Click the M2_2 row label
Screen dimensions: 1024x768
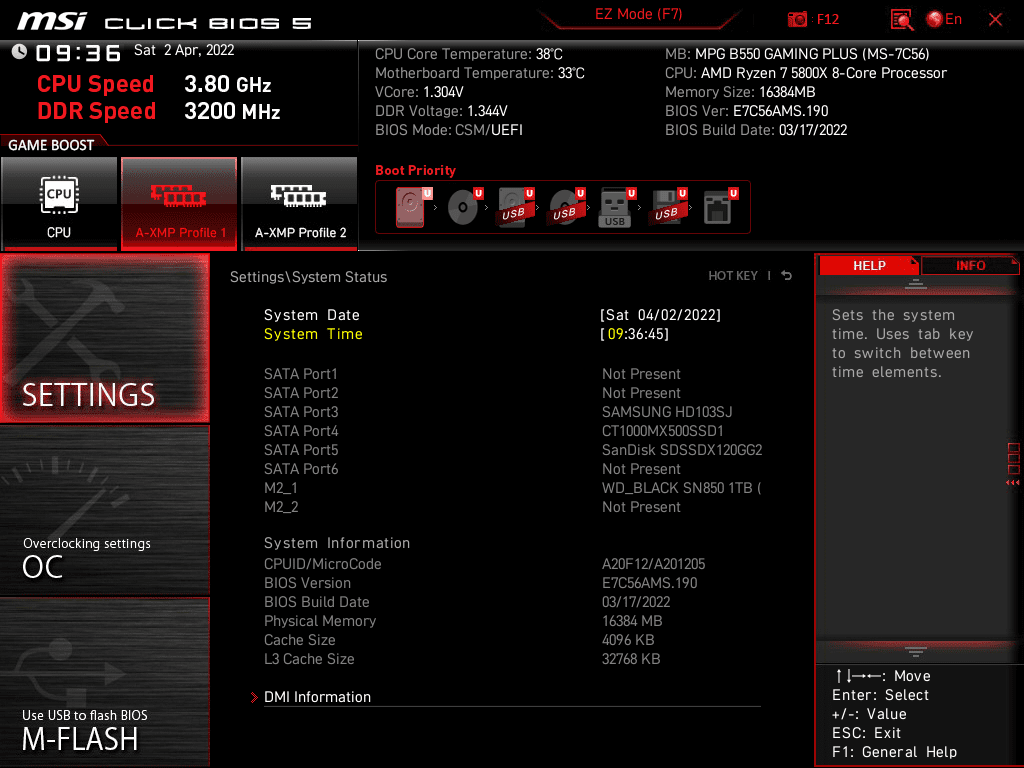tap(281, 507)
